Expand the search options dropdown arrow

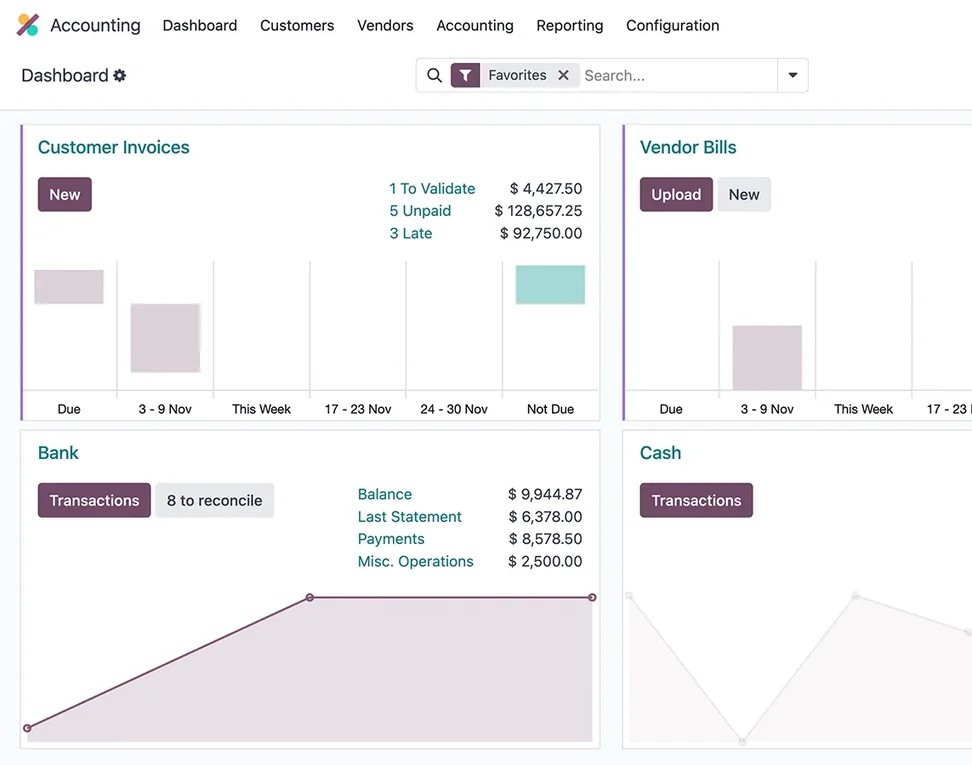click(x=792, y=75)
